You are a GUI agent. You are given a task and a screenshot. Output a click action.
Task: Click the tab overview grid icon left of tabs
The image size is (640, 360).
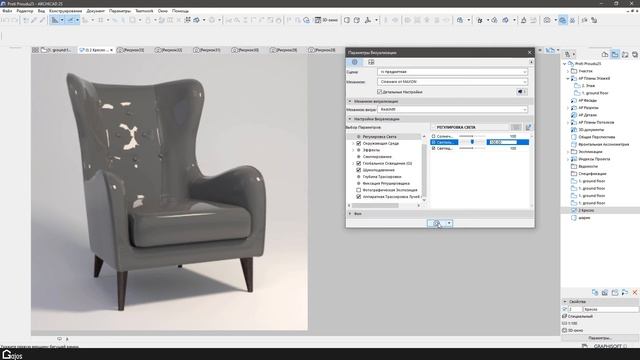tap(36, 50)
